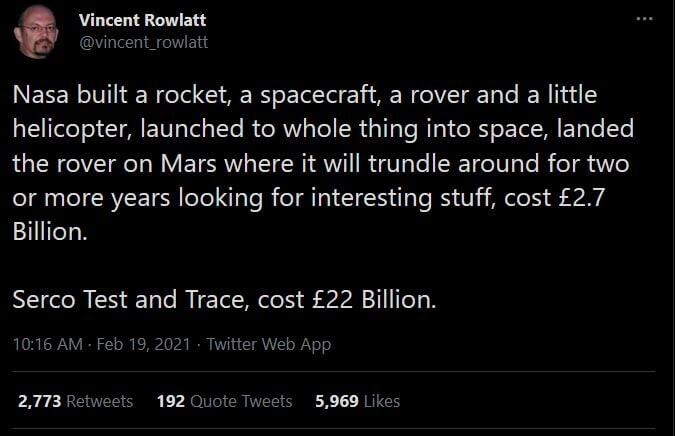Click the lone 'Billion.' line of tweet text
Image resolution: width=675 pixels, height=436 pixels.
pos(50,232)
